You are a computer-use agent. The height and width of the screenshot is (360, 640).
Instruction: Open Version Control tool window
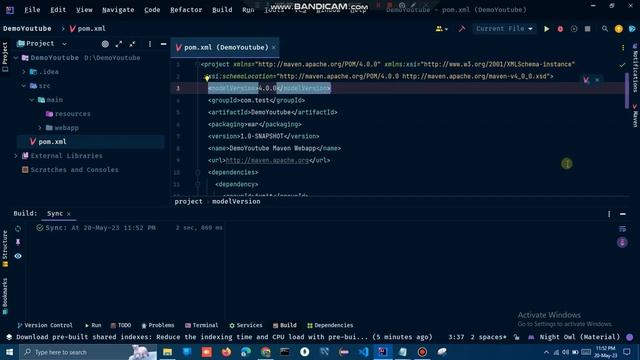(x=44, y=325)
